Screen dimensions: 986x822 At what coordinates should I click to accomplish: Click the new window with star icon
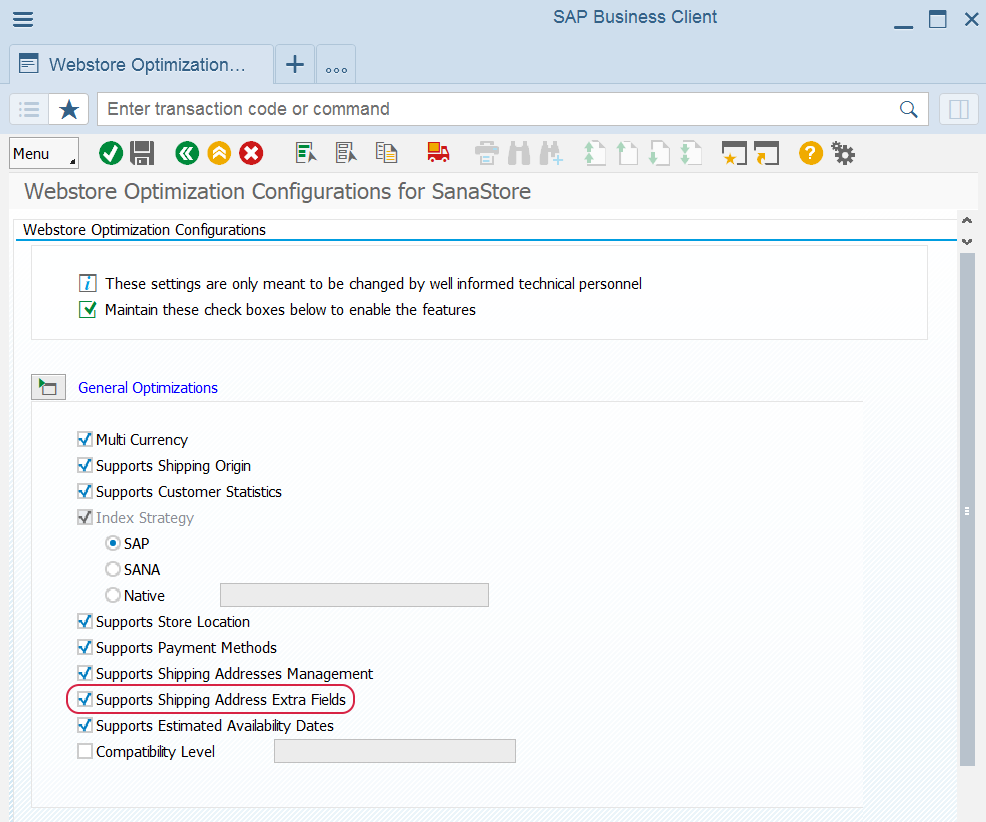(x=734, y=153)
